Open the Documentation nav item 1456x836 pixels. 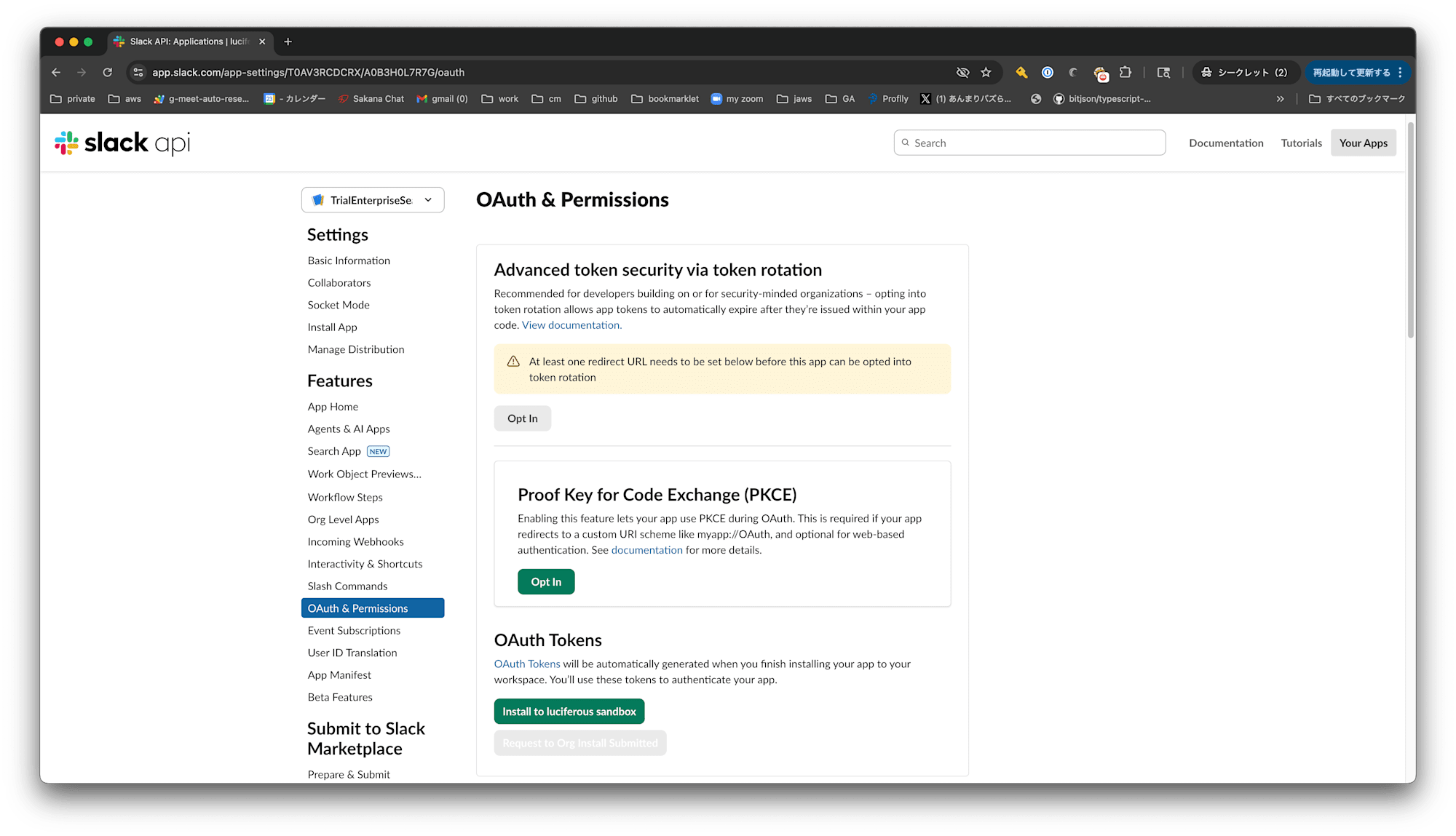point(1226,143)
